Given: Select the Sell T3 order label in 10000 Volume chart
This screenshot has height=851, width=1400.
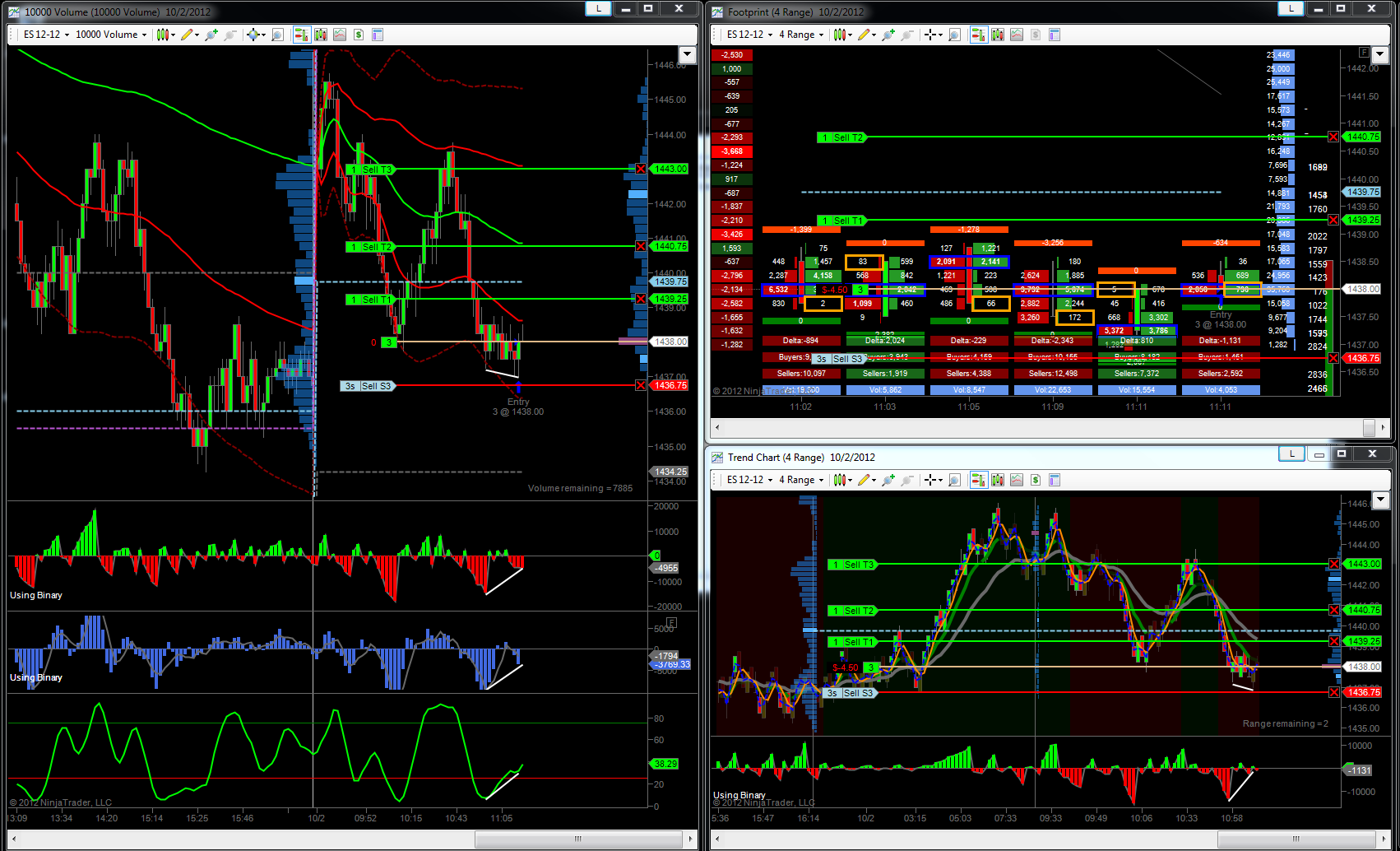Looking at the screenshot, I should pos(371,170).
